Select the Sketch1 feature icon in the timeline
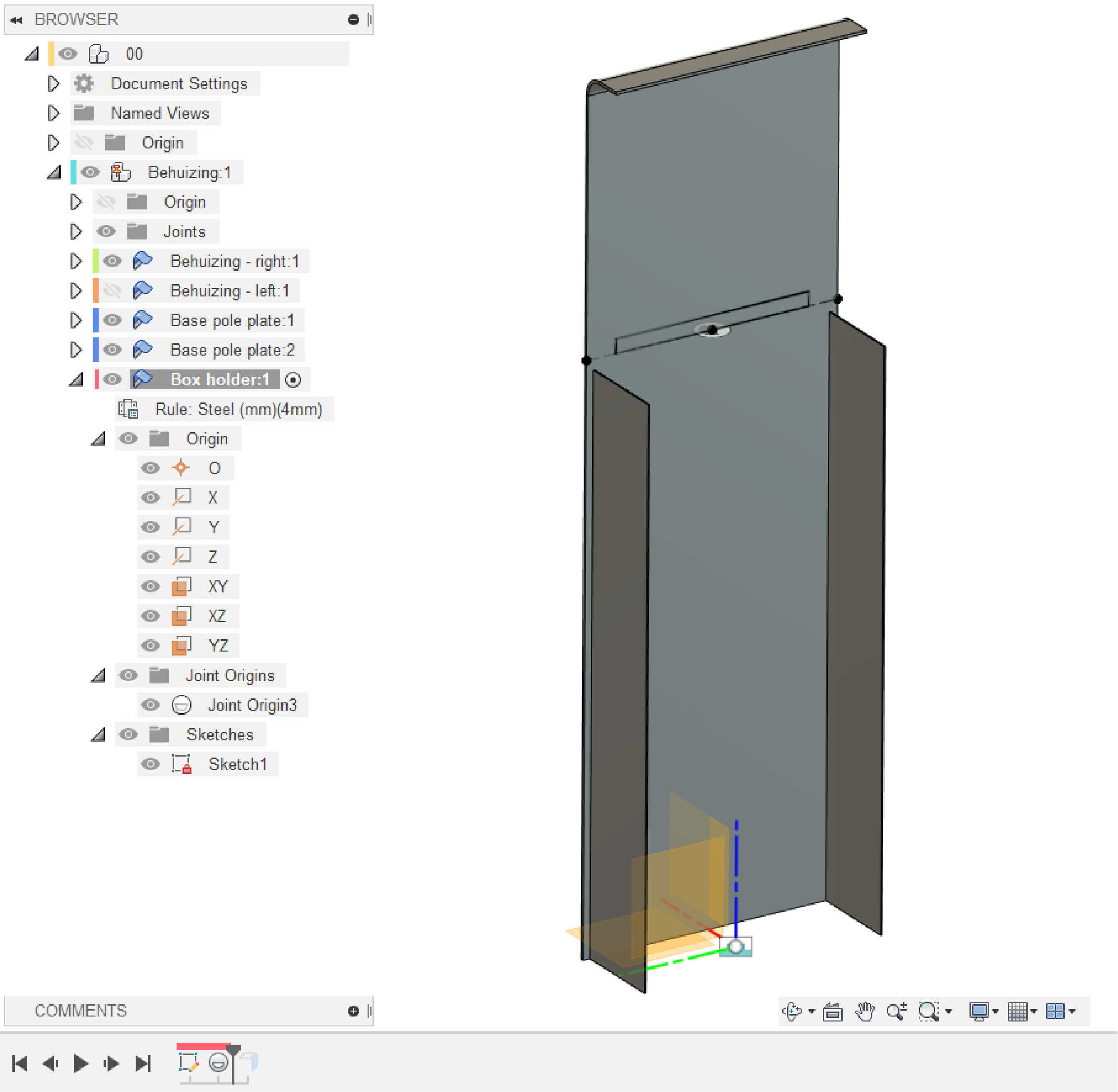The height and width of the screenshot is (1092, 1118). tap(189, 1064)
